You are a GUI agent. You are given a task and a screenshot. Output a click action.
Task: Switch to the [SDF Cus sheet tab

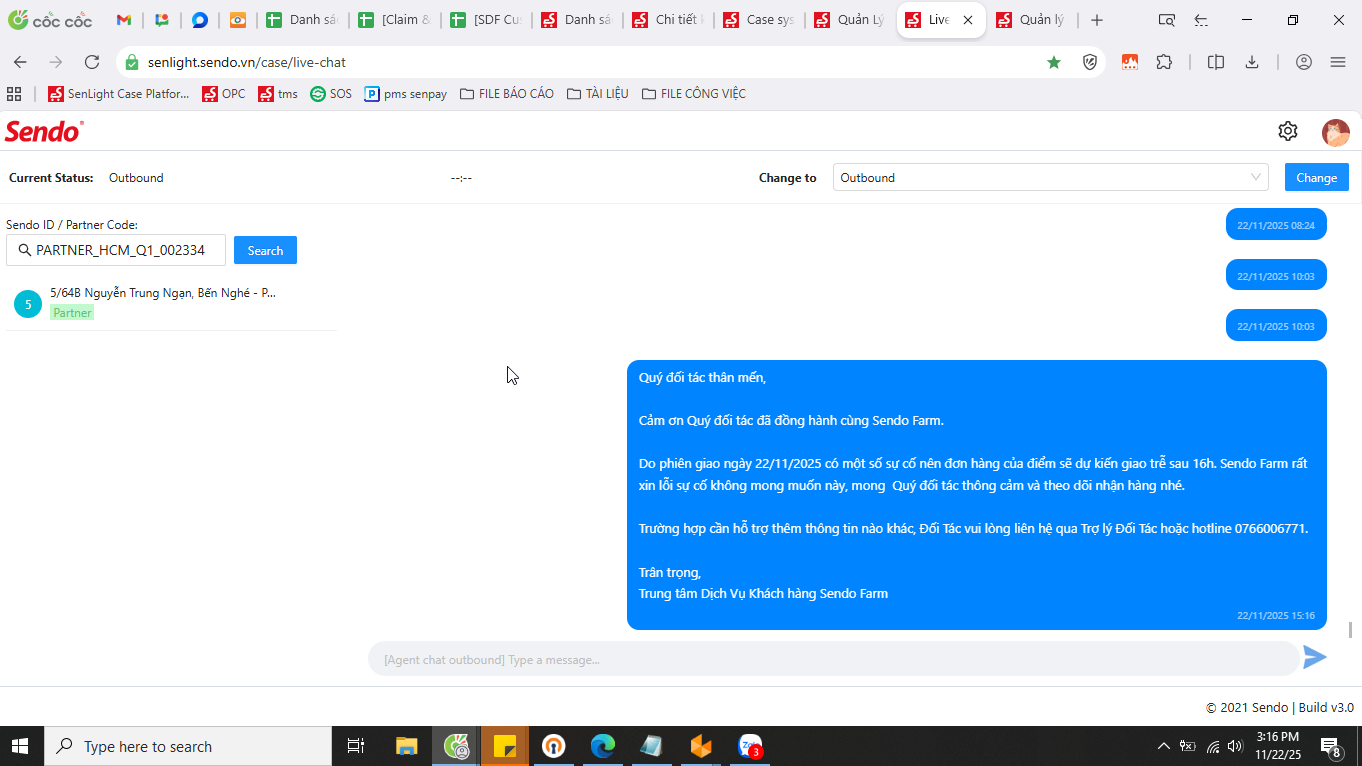[486, 20]
